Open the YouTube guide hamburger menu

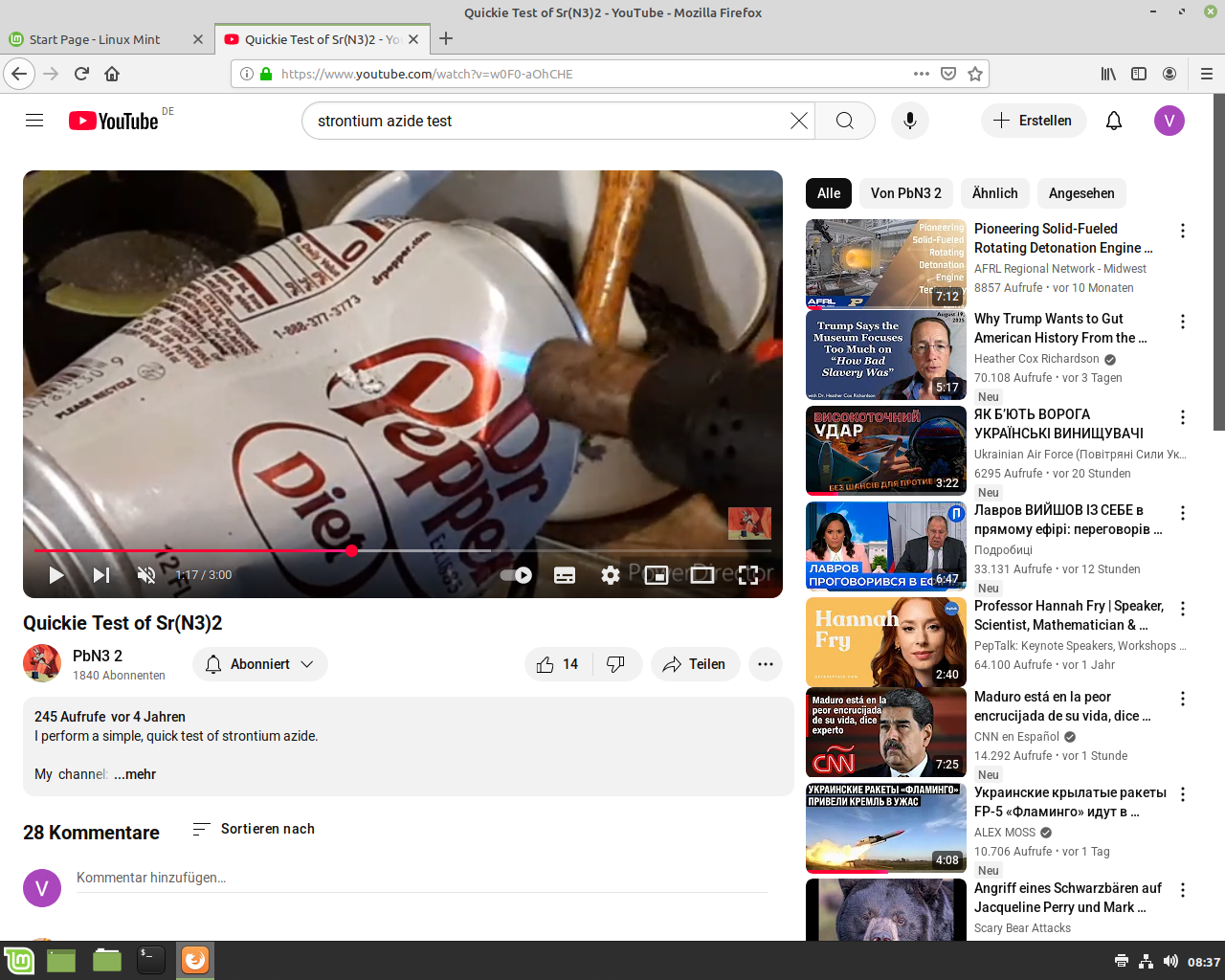(34, 121)
